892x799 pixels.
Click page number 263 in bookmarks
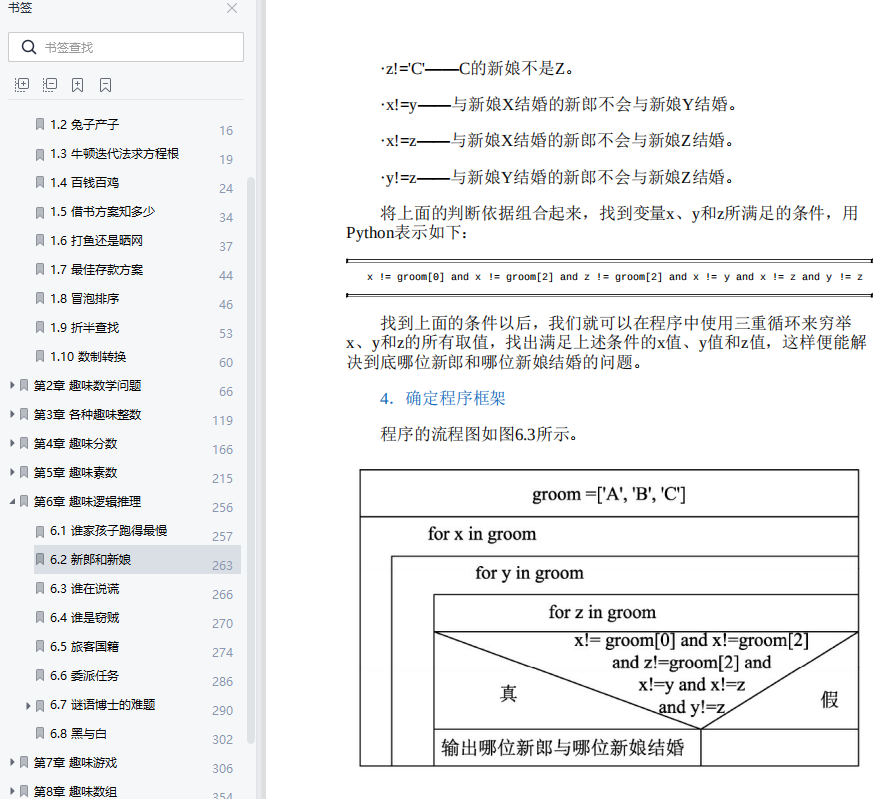click(x=222, y=565)
